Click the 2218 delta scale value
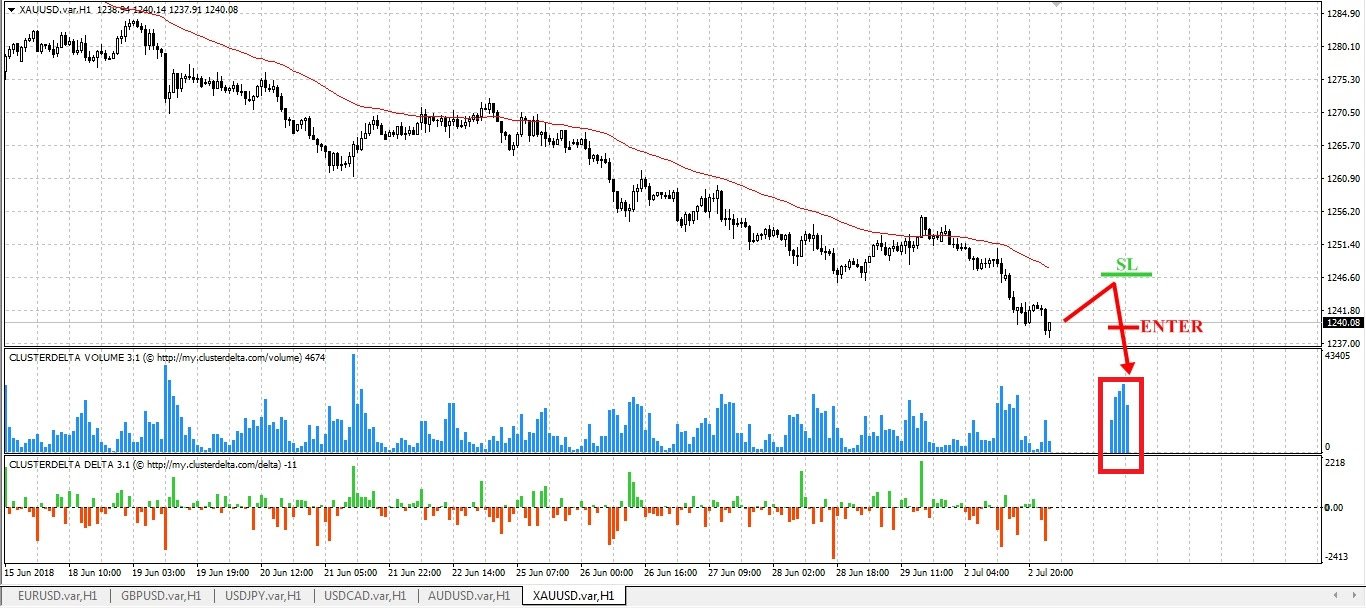1366x608 pixels. (x=1335, y=465)
